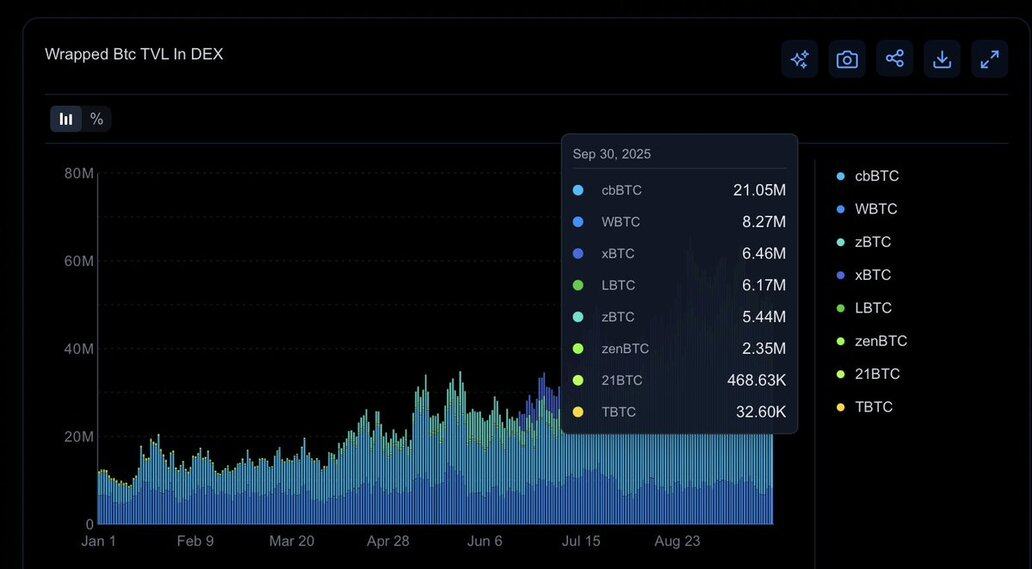Click the Wrapped Btc TVL In DEX title
The height and width of the screenshot is (569, 1032).
(134, 54)
